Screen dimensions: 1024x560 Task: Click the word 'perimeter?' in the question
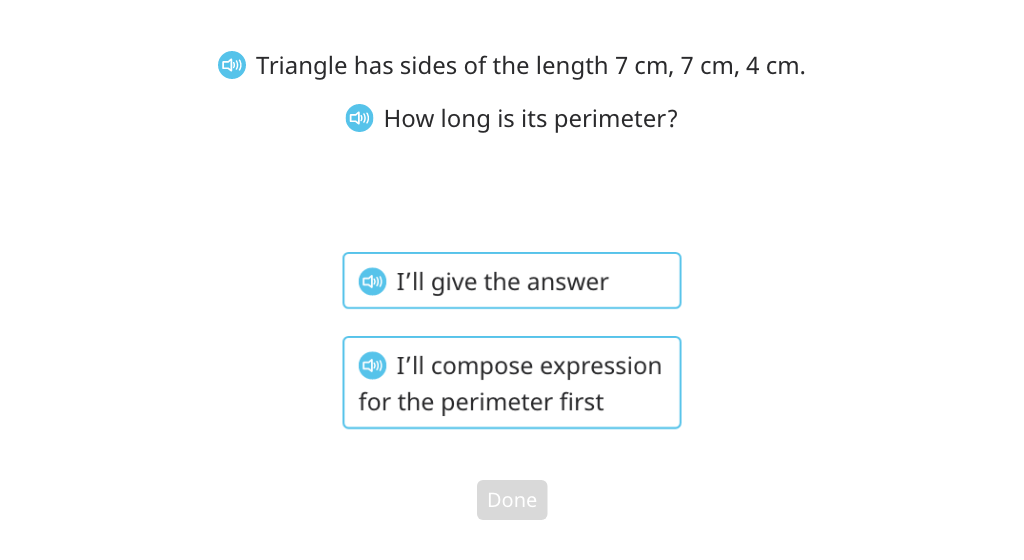pyautogui.click(x=616, y=119)
